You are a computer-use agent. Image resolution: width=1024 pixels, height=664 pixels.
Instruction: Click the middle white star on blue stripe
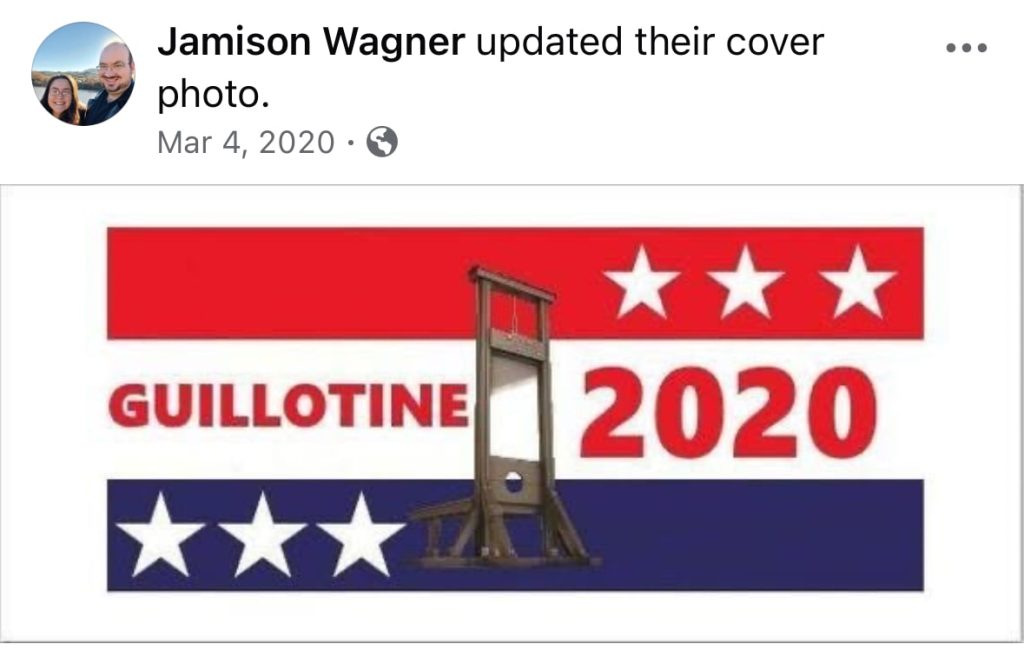[x=263, y=535]
